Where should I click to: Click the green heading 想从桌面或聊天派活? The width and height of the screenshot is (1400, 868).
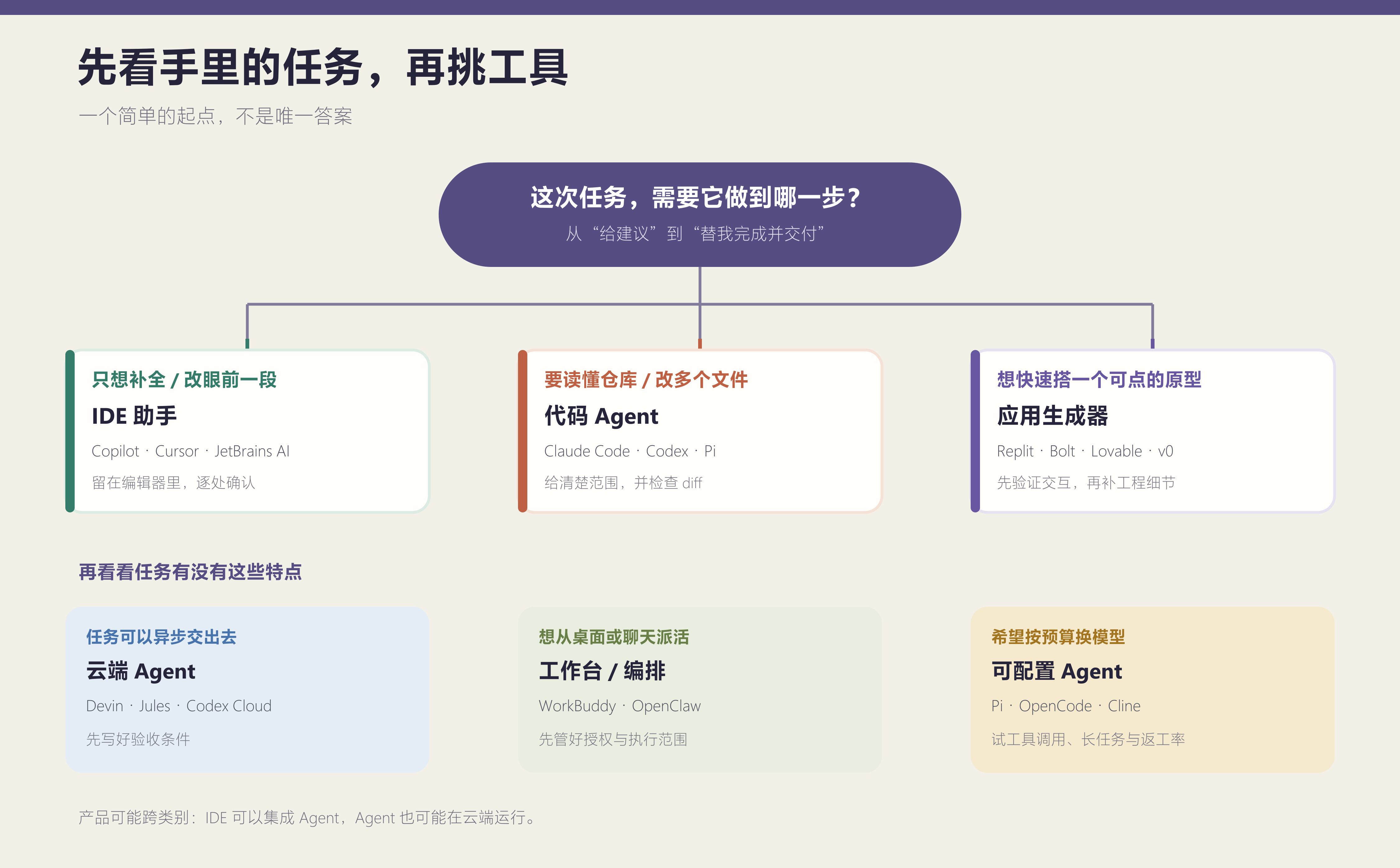pyautogui.click(x=614, y=637)
